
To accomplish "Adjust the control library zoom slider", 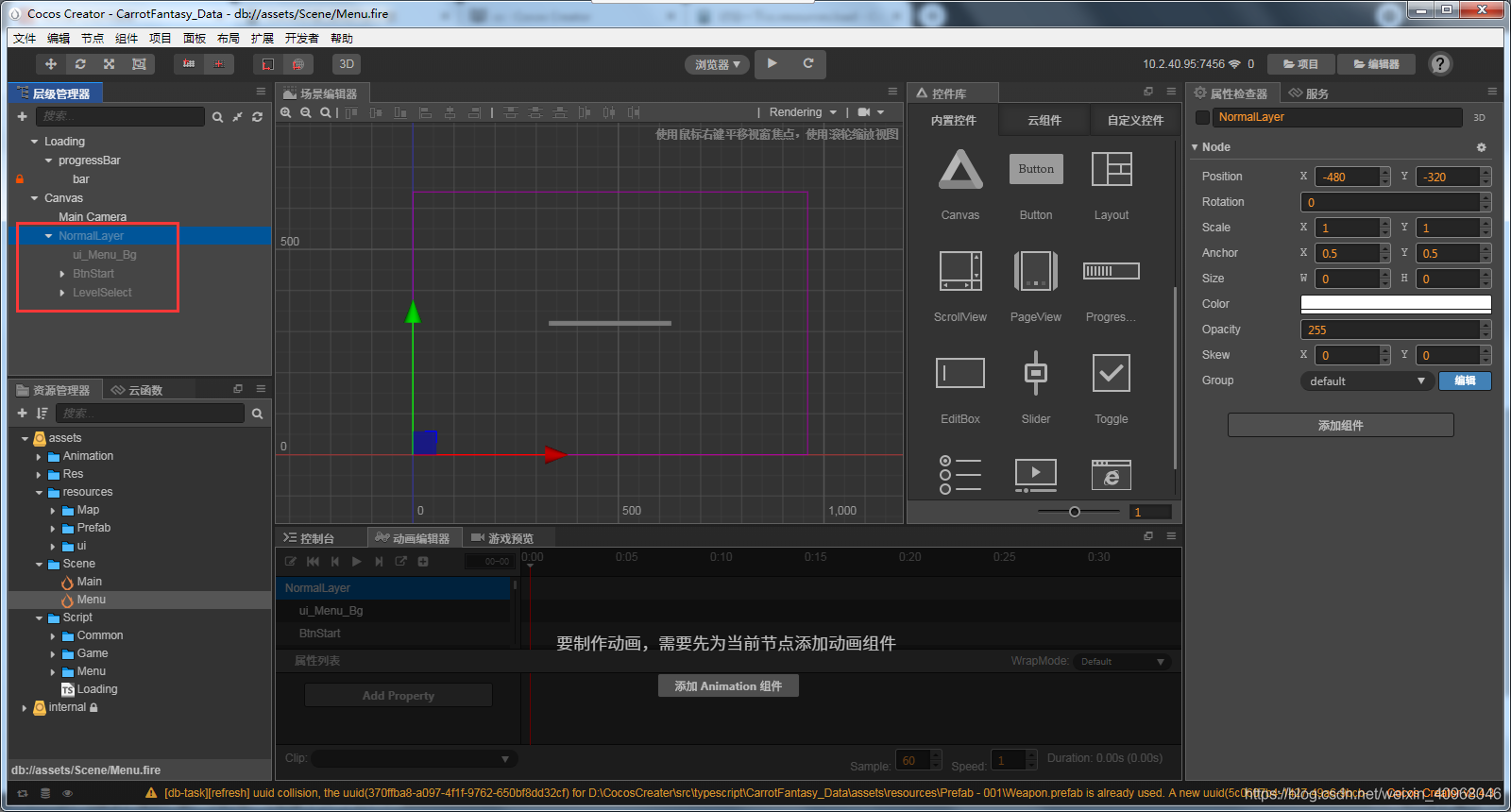I will [1075, 512].
